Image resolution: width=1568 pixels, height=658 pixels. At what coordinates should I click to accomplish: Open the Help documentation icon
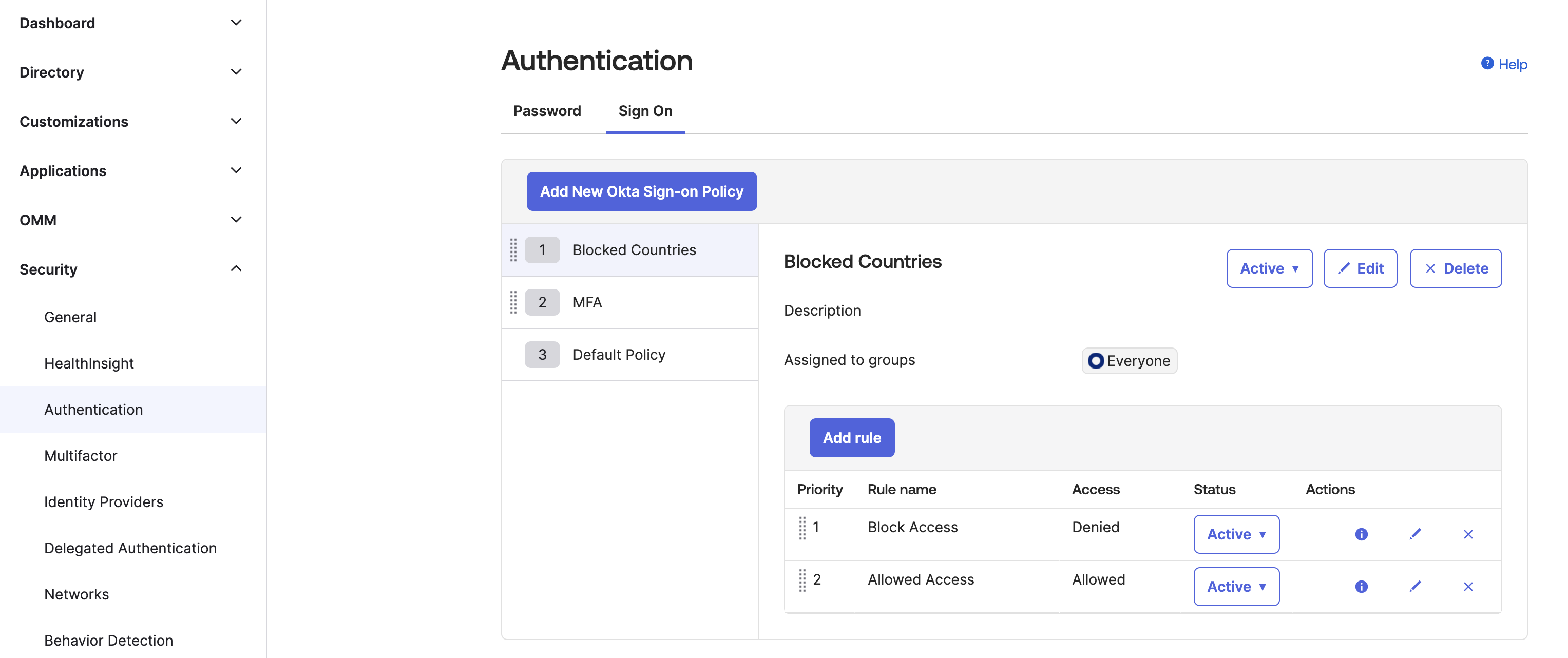point(1487,63)
